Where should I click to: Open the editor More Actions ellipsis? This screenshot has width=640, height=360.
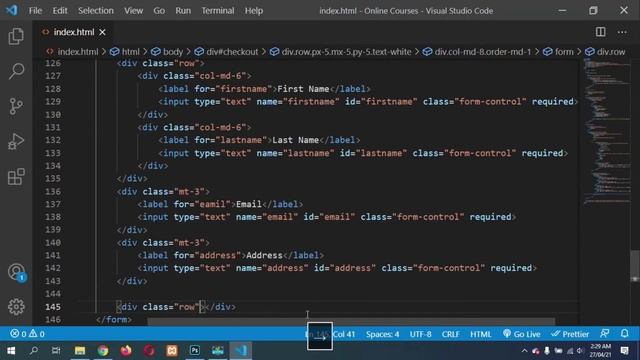[622, 32]
